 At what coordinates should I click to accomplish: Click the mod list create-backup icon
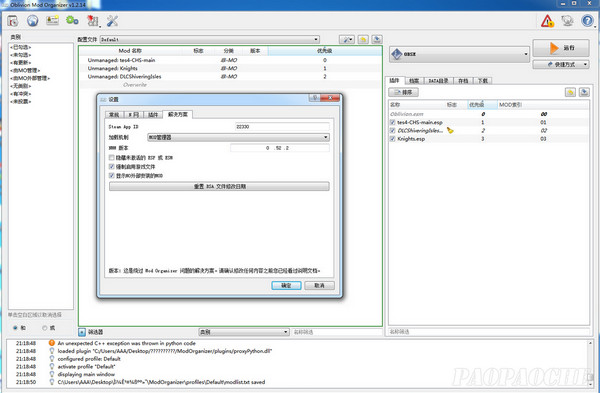pos(377,39)
